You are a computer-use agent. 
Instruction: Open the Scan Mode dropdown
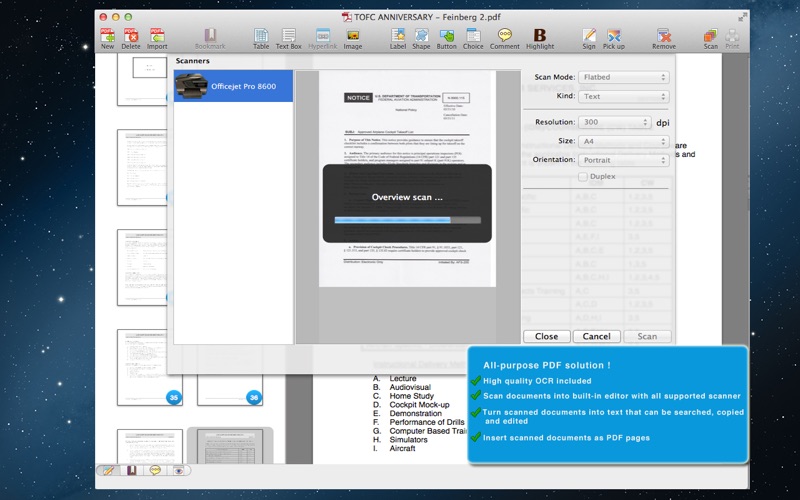click(623, 77)
